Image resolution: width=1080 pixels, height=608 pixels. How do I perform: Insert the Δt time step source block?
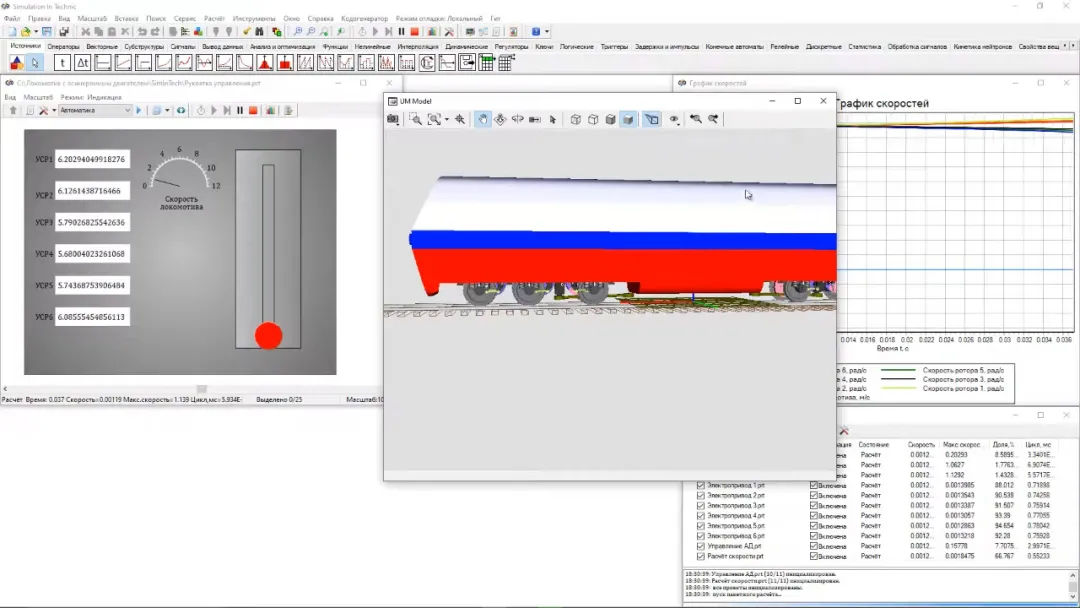[83, 62]
